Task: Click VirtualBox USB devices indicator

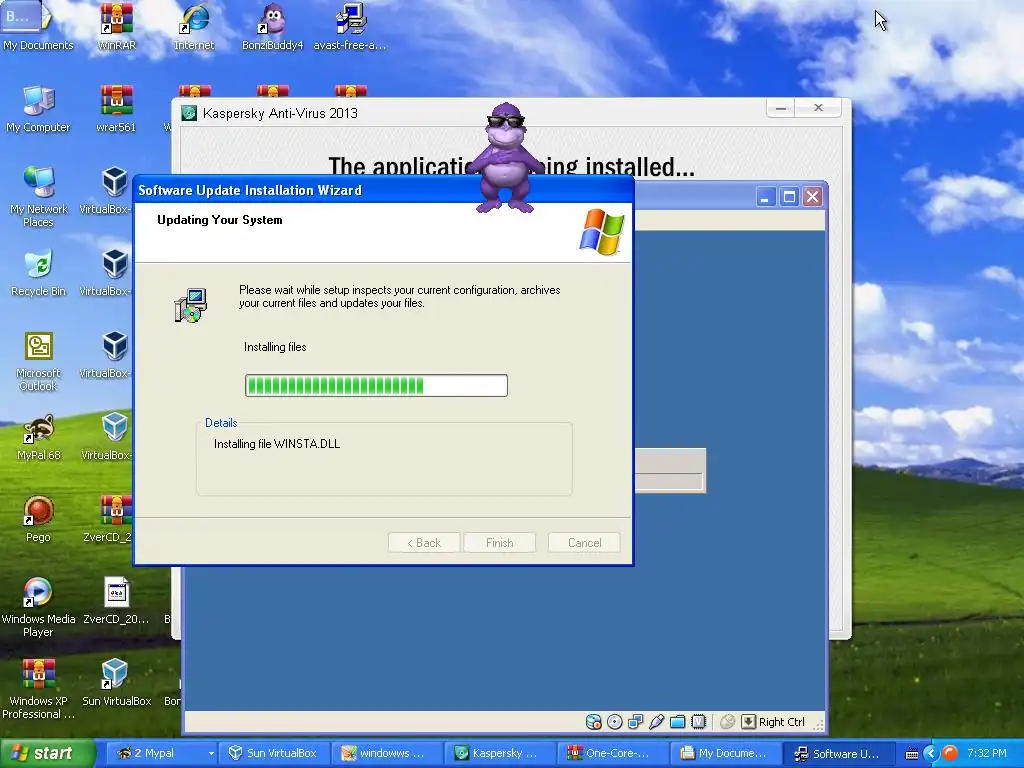Action: point(656,722)
